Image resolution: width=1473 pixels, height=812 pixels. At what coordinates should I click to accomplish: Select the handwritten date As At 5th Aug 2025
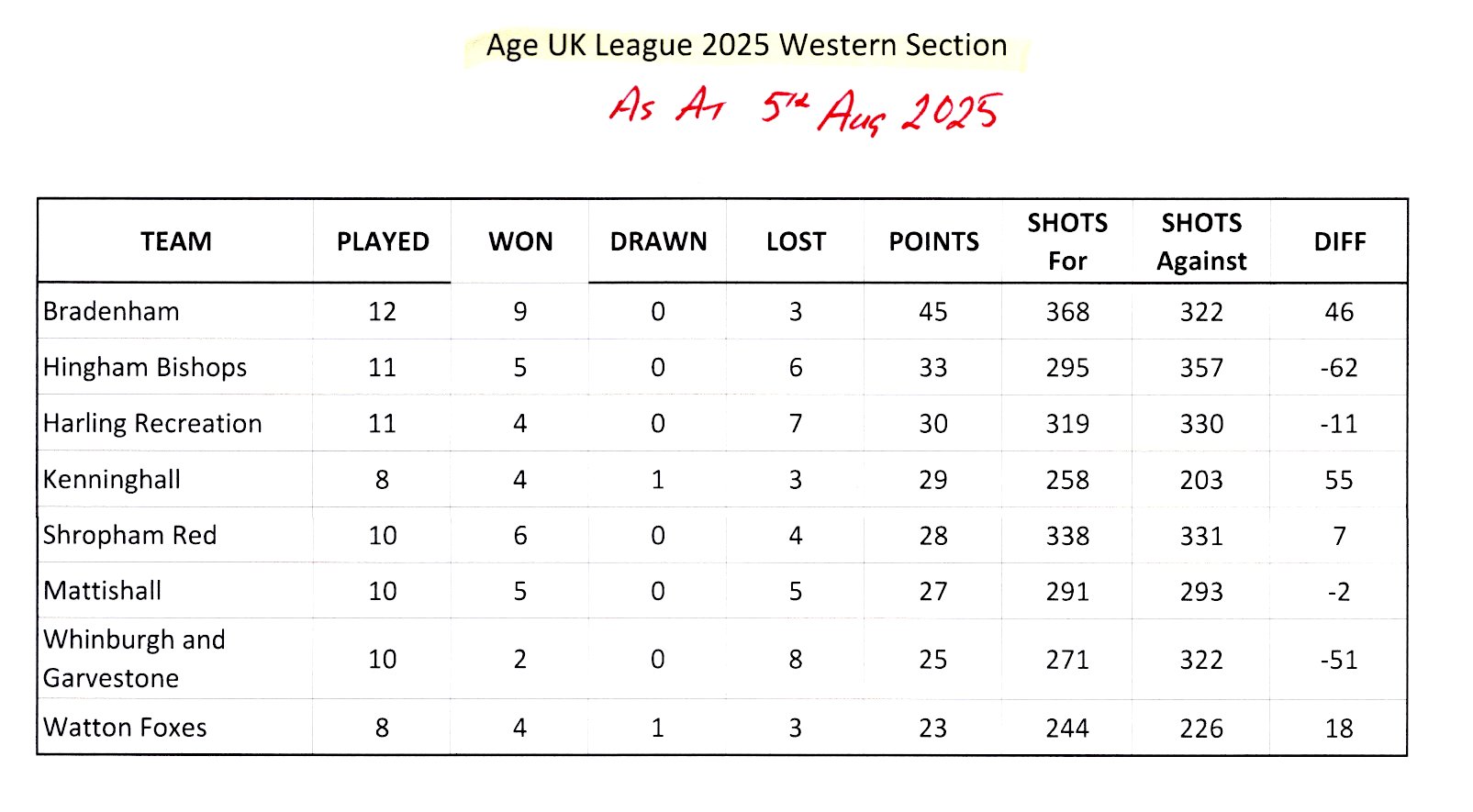tap(806, 110)
